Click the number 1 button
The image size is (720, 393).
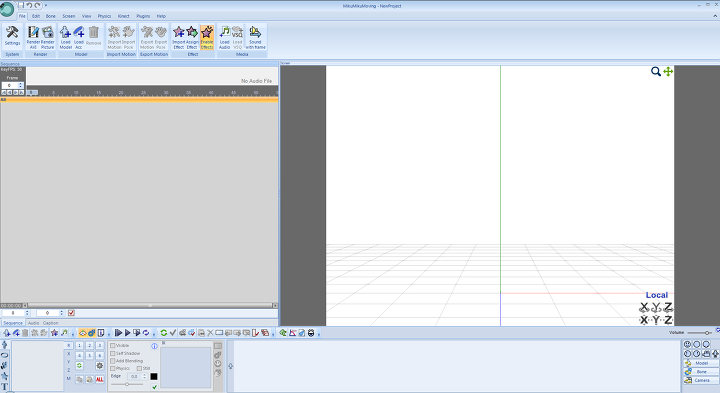[x=79, y=345]
